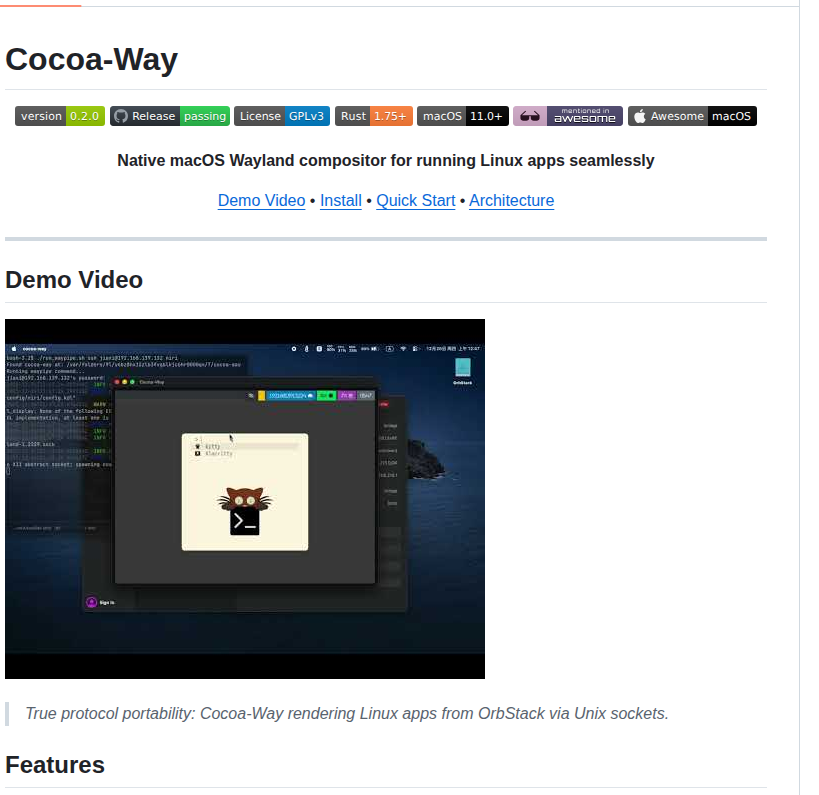The height and width of the screenshot is (795, 819).
Task: Open the mentioned in awesome badge
Action: [568, 116]
